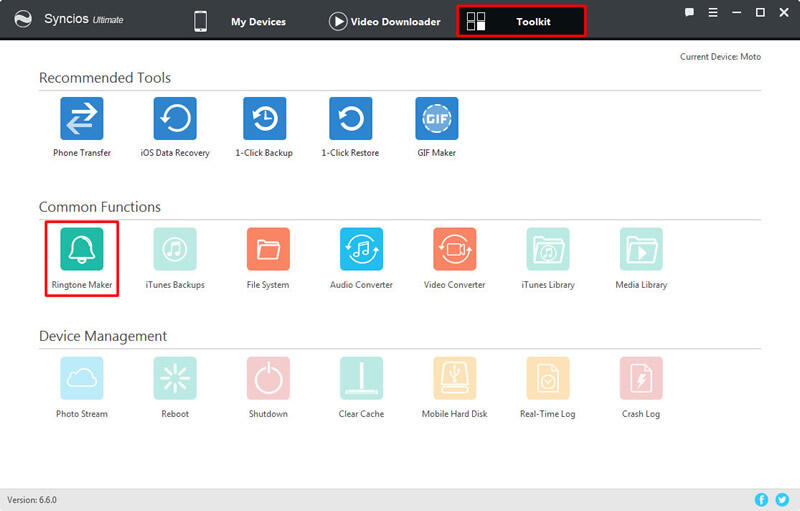Select the Toolkit tab
Image resolution: width=800 pixels, height=511 pixels.
521,21
